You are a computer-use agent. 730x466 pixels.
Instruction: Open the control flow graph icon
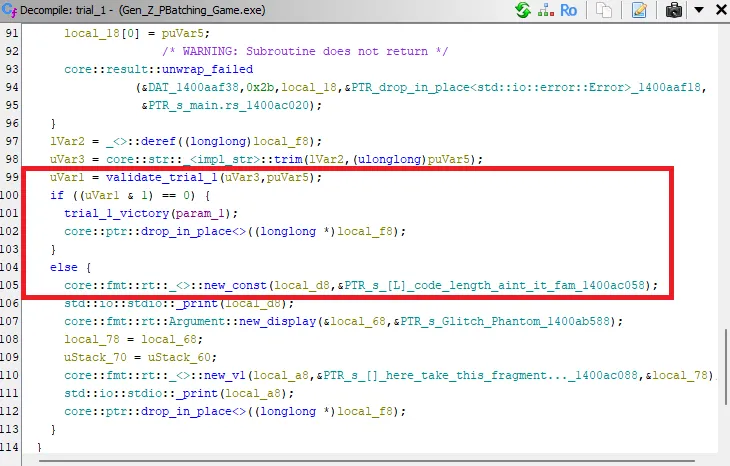pos(546,10)
